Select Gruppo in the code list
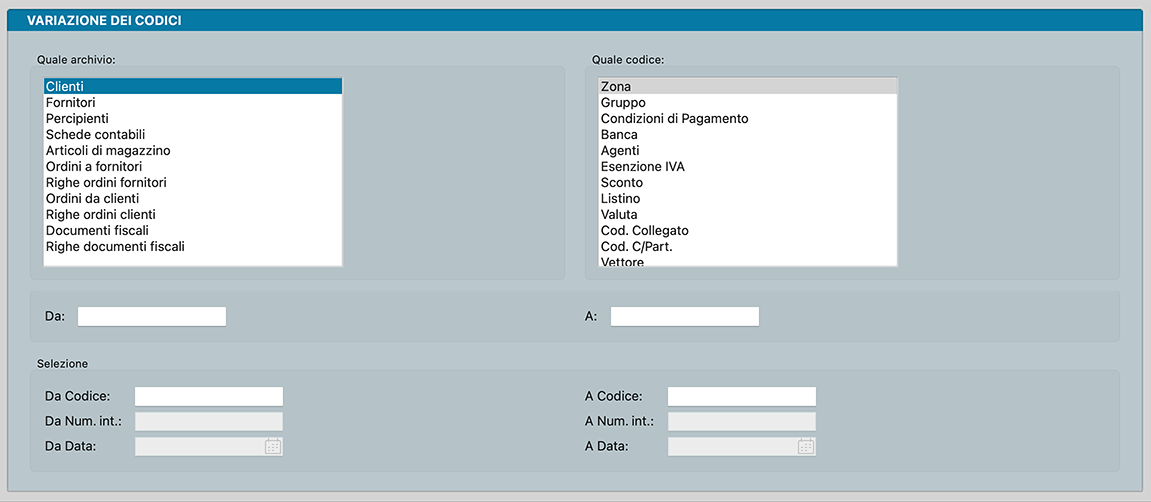This screenshot has width=1151, height=502. click(623, 103)
